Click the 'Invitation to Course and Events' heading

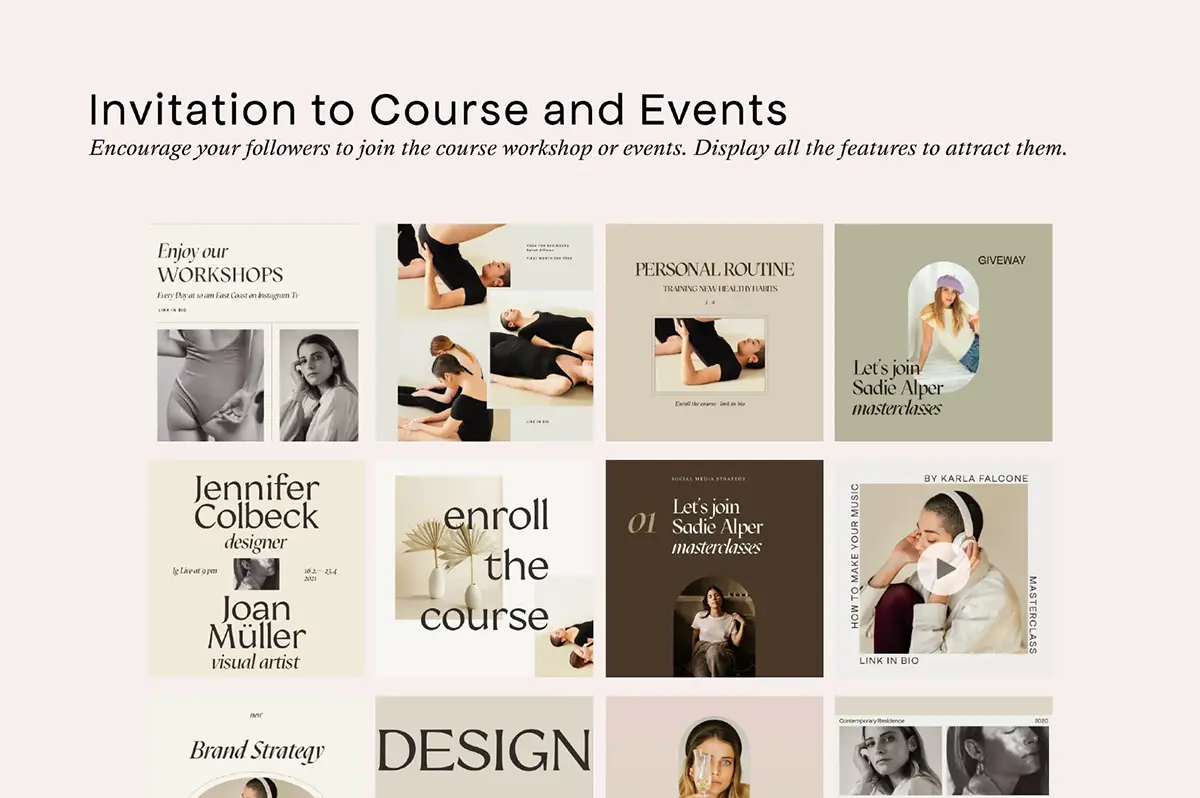438,109
